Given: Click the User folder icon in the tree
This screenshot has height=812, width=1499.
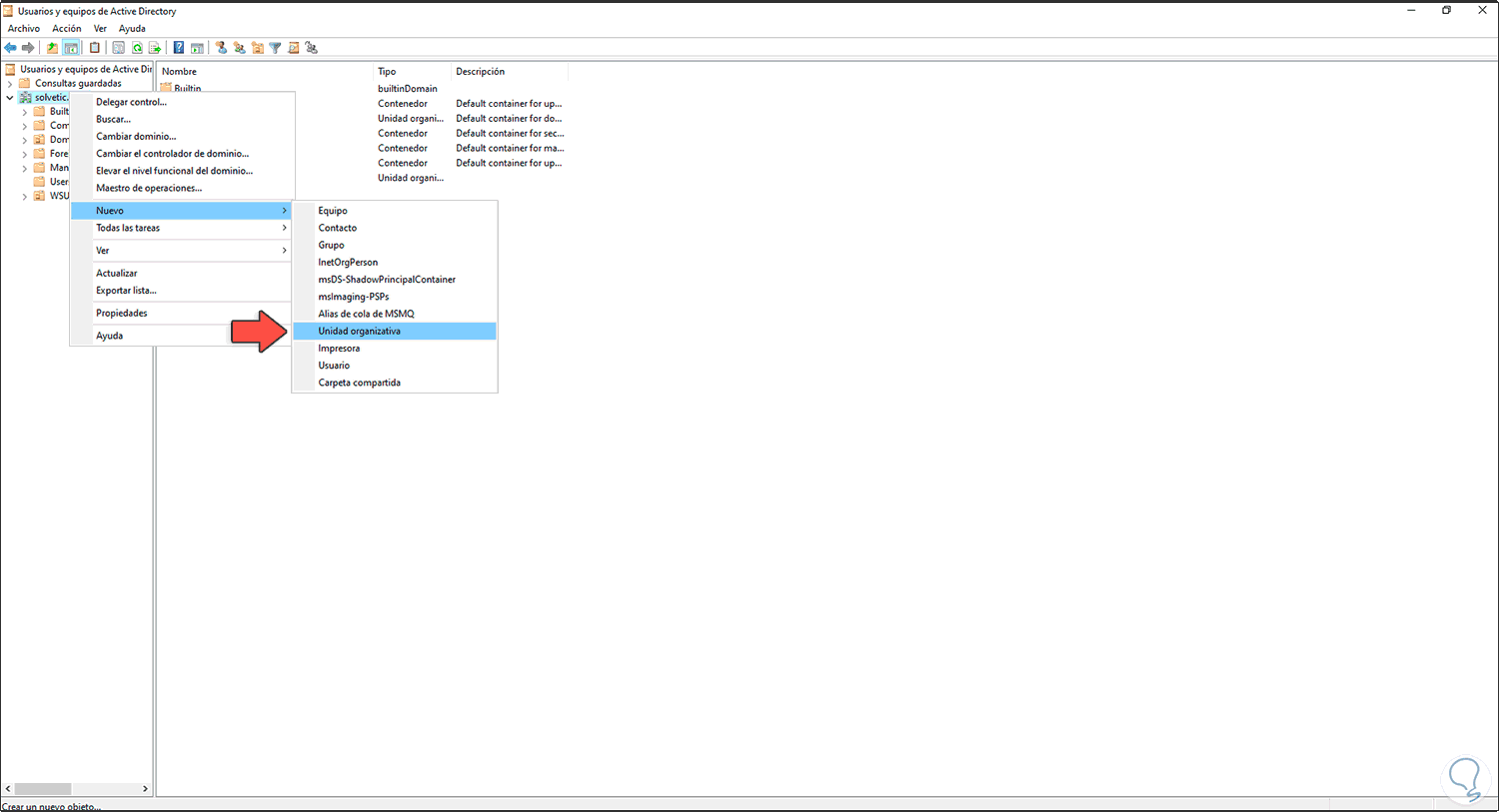Looking at the screenshot, I should [40, 182].
